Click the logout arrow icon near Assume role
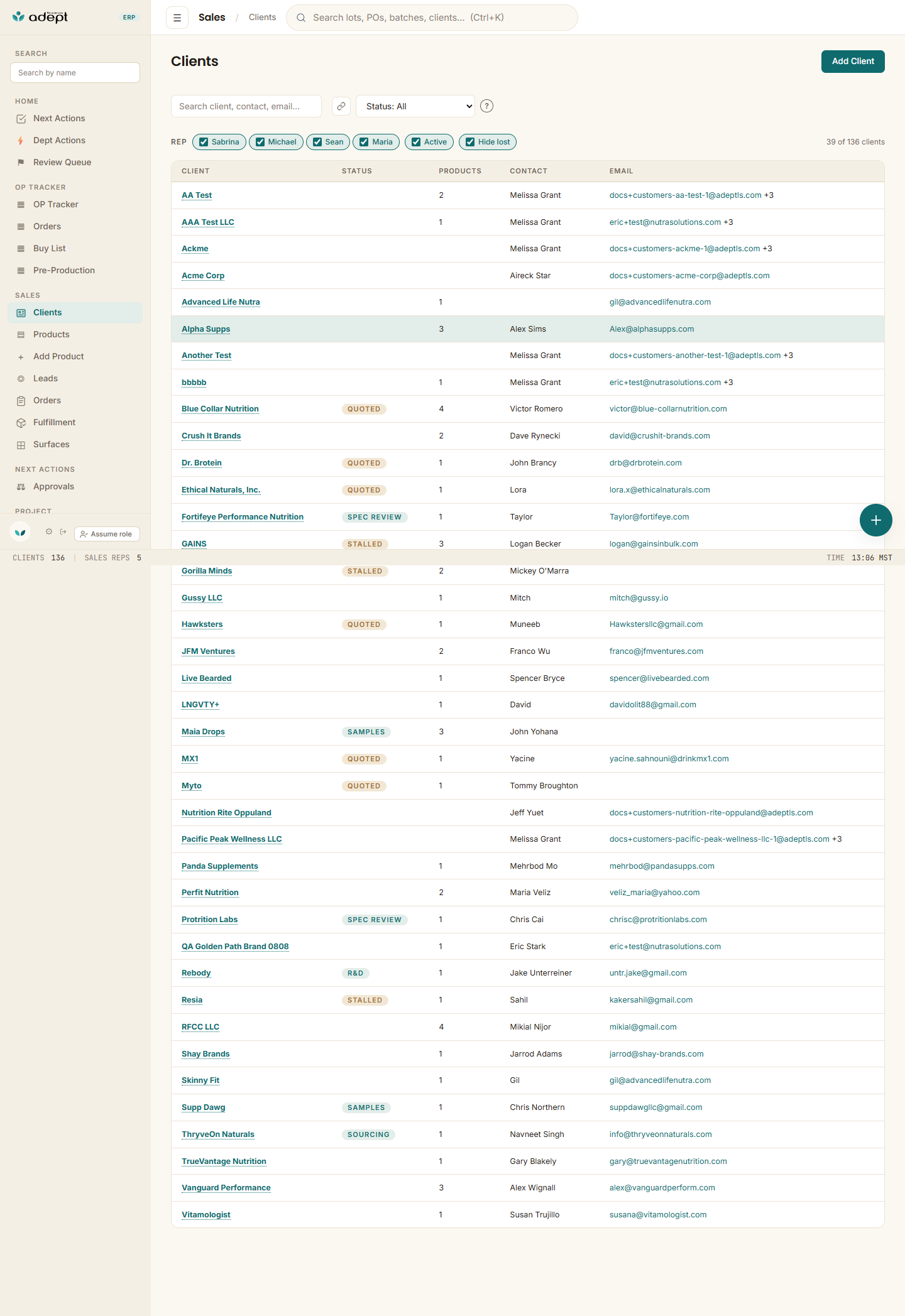Viewport: 905px width, 1316px height. (x=63, y=532)
